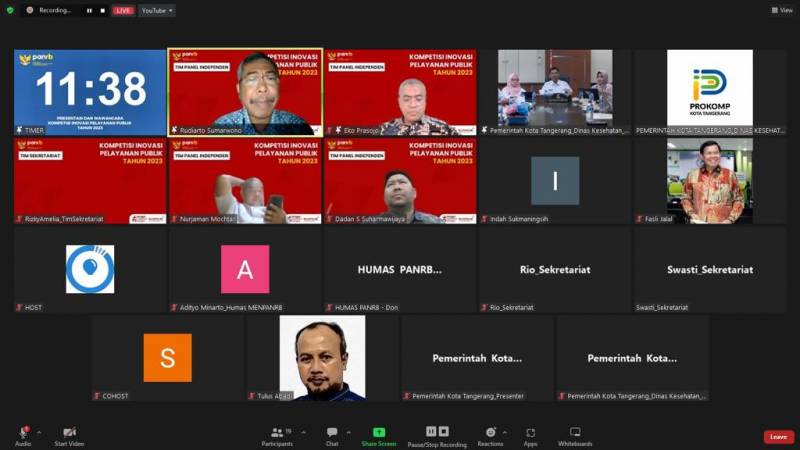Open the Participants panel
This screenshot has width=800, height=450.
(x=277, y=433)
